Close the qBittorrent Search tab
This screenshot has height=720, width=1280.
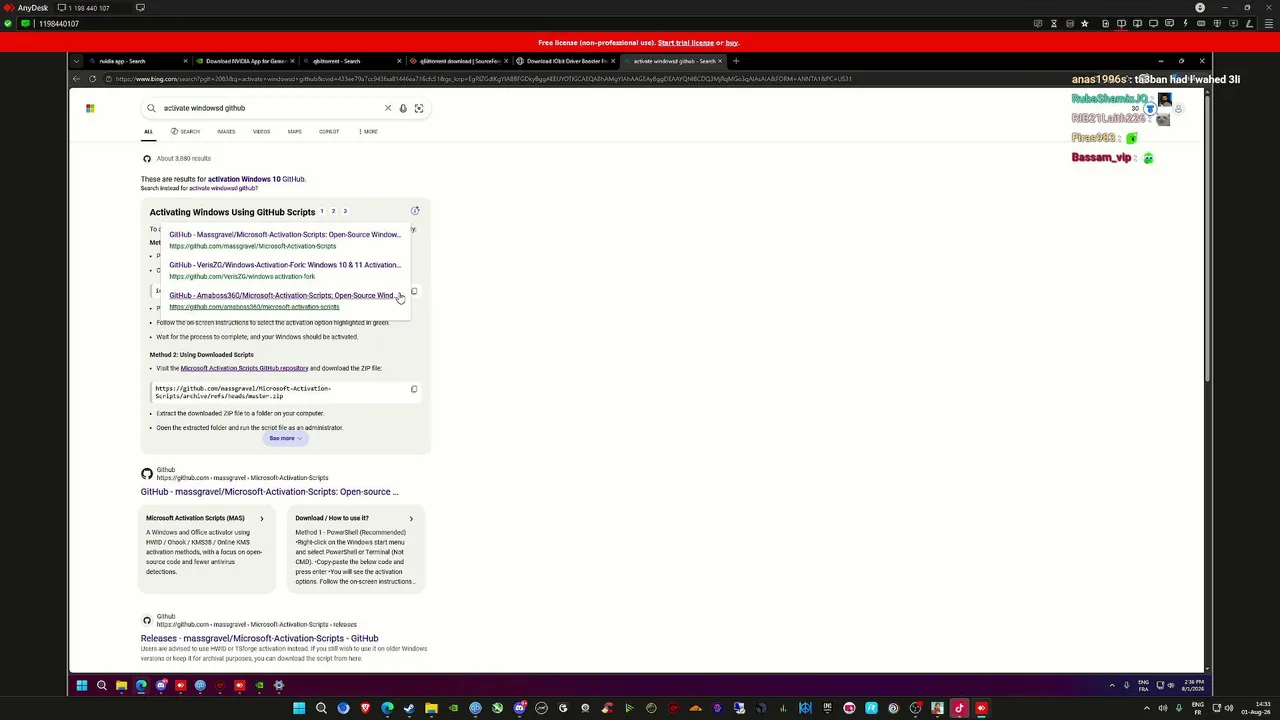point(399,61)
